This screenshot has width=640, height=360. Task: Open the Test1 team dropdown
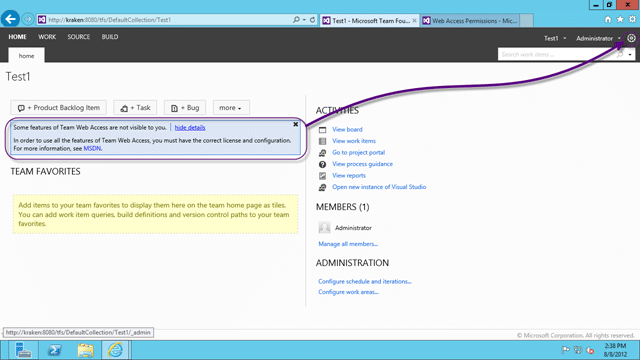click(555, 38)
